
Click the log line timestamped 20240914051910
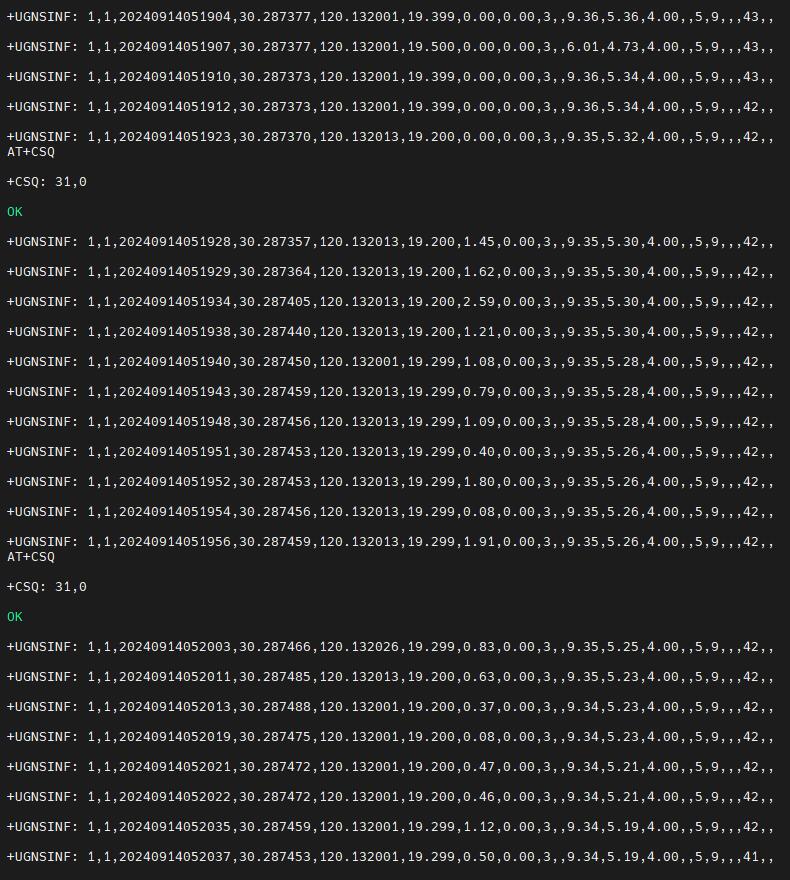pos(391,77)
